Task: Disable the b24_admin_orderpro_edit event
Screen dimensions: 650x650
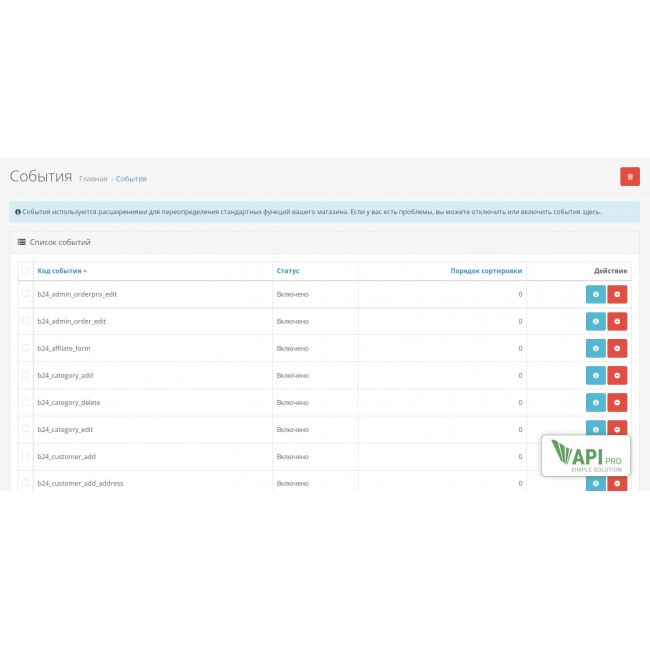Action: 618,294
